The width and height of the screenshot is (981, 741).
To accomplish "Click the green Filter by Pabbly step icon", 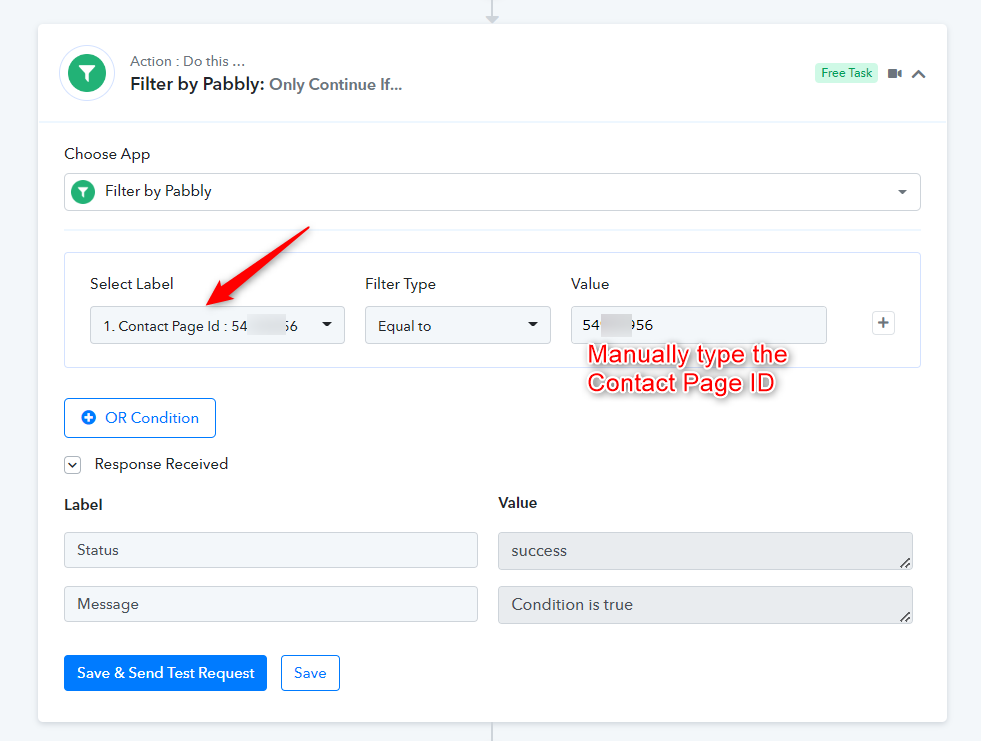I will (x=87, y=73).
